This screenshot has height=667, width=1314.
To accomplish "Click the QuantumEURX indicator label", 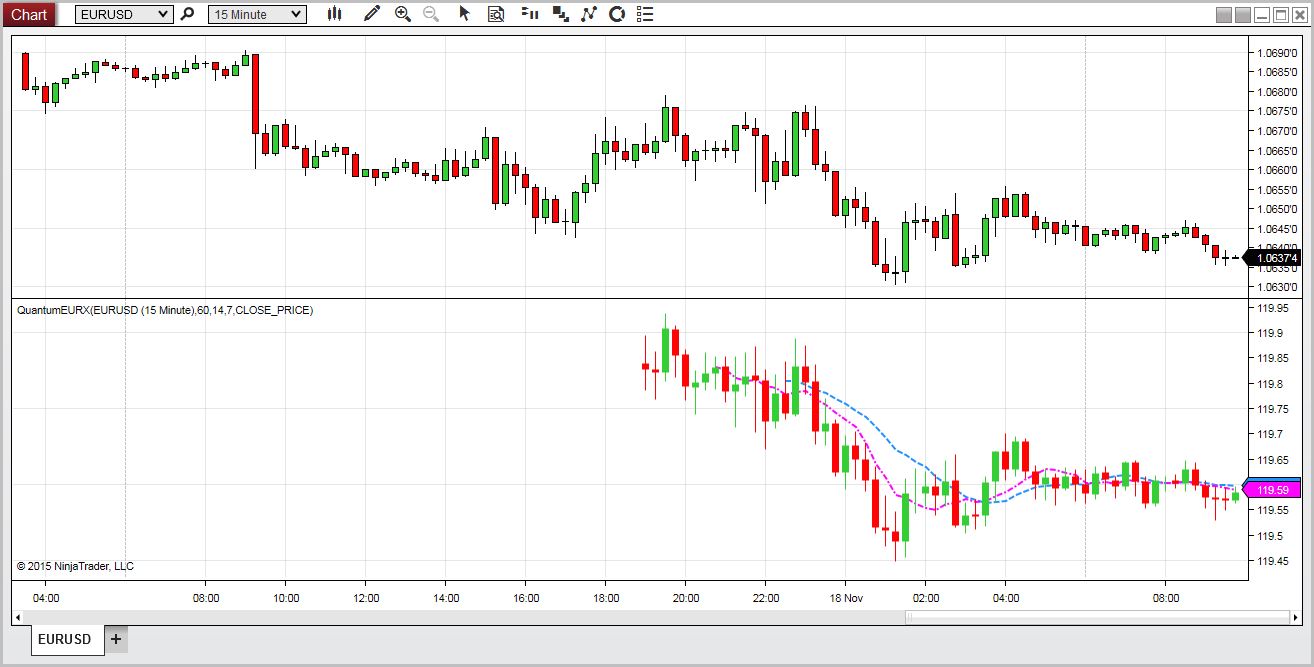I will [x=165, y=310].
